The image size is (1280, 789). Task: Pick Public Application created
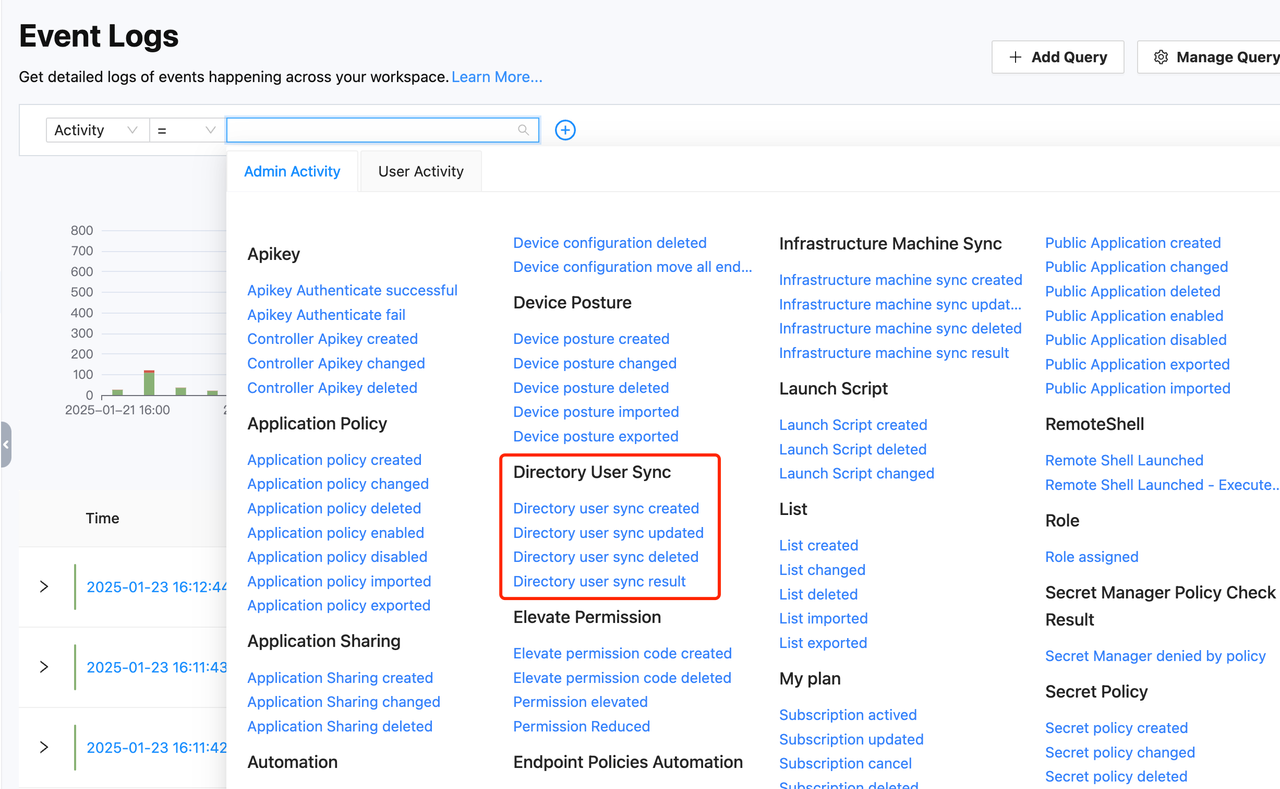click(x=1133, y=243)
